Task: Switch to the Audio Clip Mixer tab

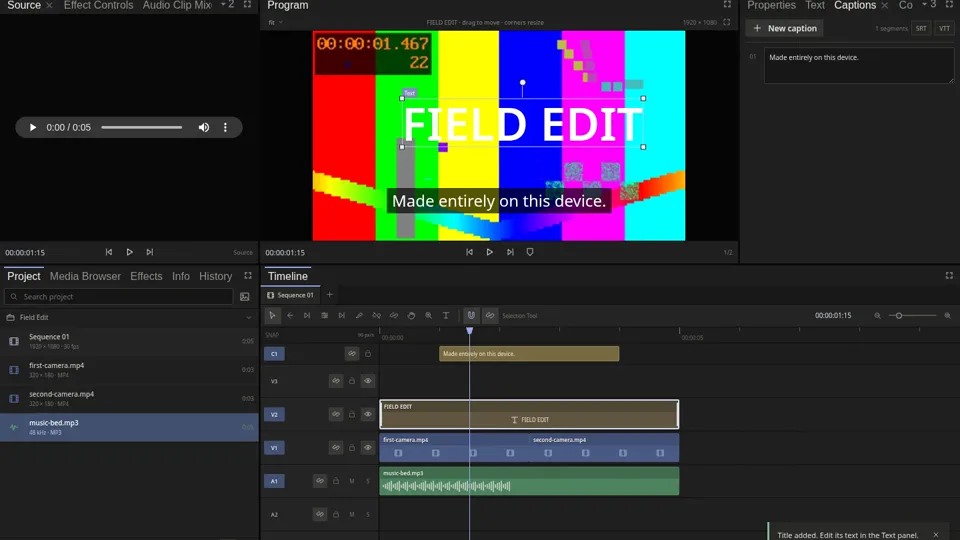Action: 178,6
